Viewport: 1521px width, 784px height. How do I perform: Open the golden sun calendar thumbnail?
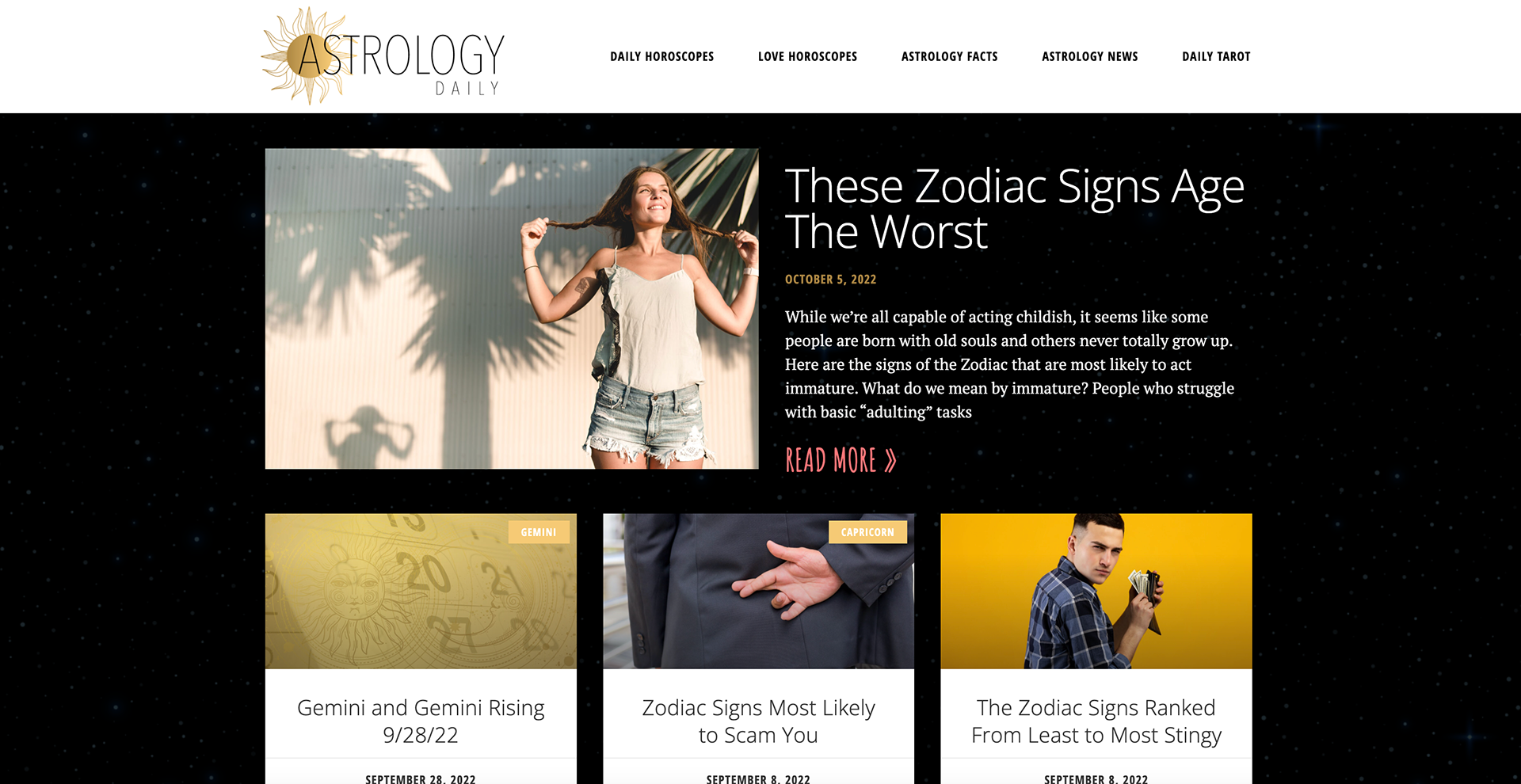coord(421,591)
